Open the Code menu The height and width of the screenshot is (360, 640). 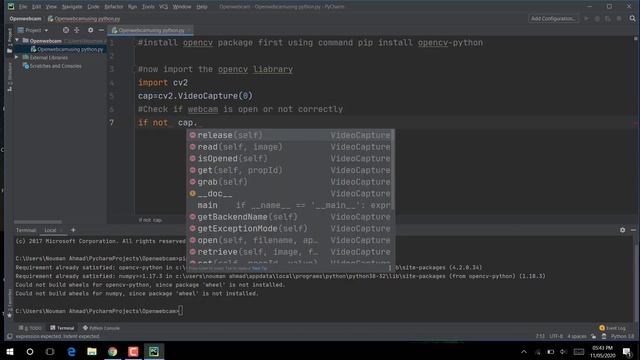(x=93, y=7)
